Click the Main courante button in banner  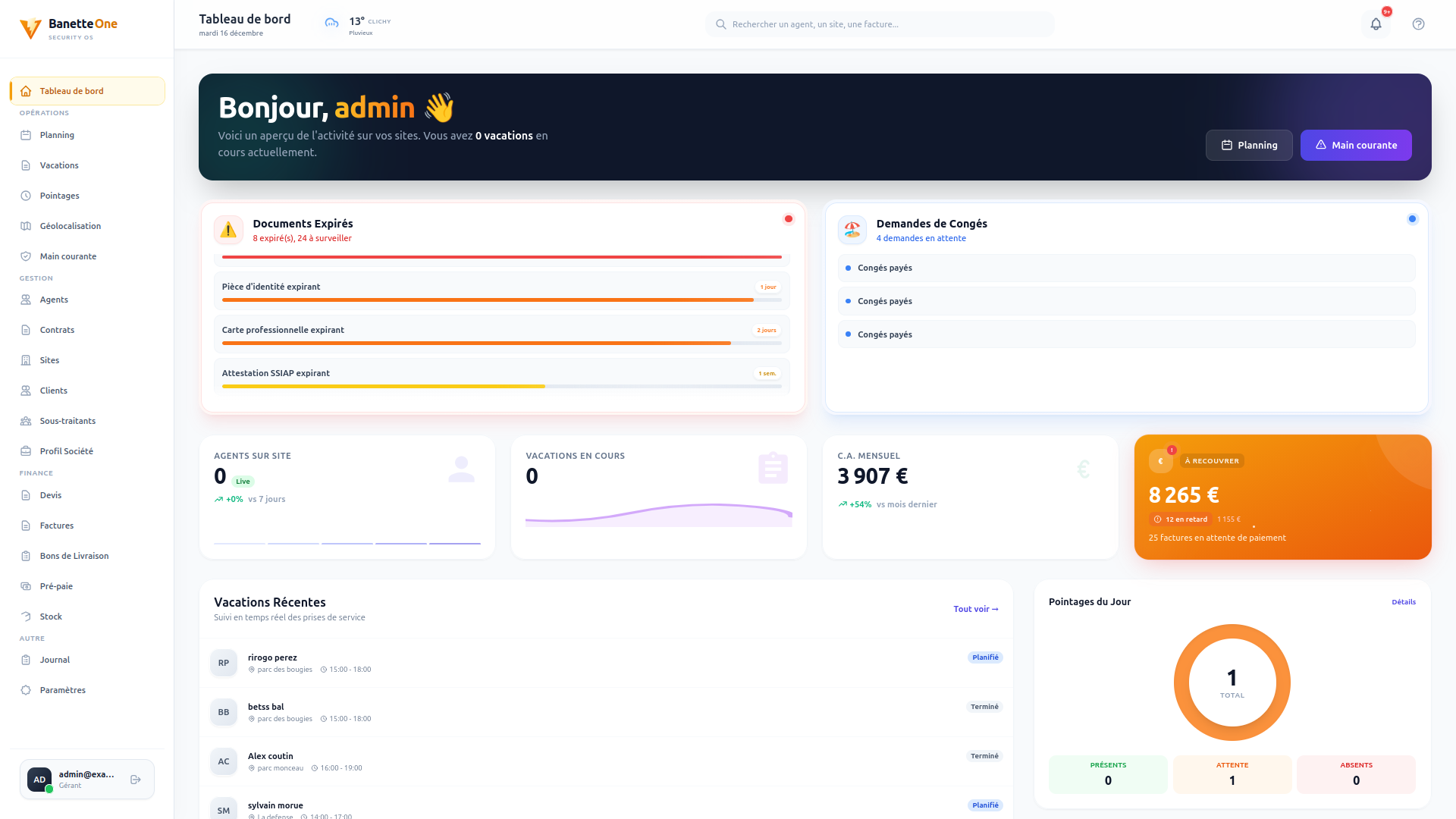(x=1356, y=145)
